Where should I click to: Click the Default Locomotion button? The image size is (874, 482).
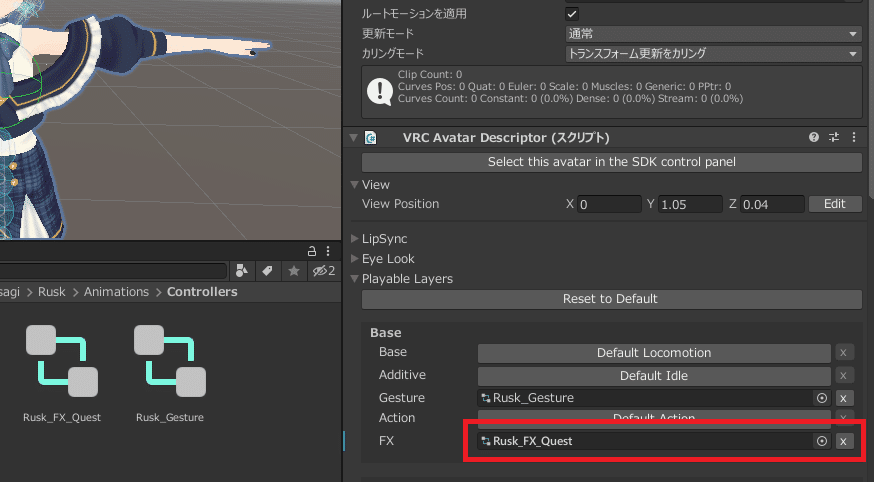click(654, 353)
